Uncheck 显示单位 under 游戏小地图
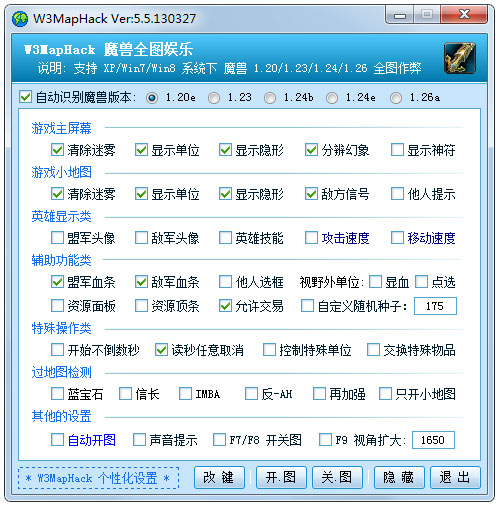Screen dimensions: 498x507 [141, 194]
